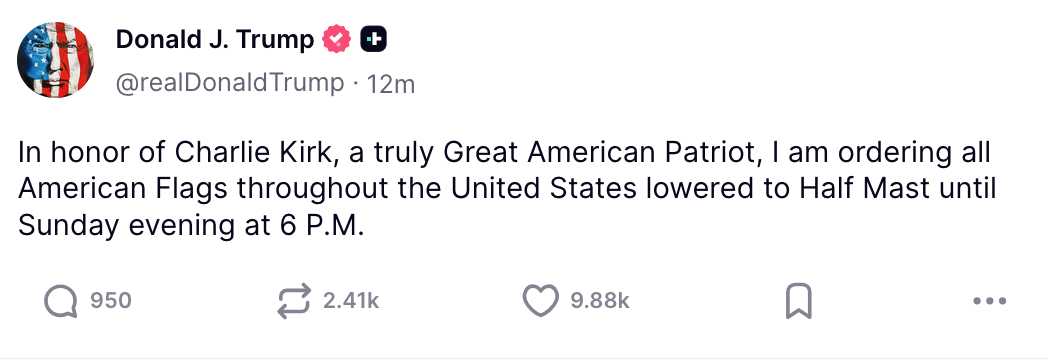This screenshot has height=362, width=1048.
Task: Click the words 'United States' in the post
Action: click(x=543, y=189)
